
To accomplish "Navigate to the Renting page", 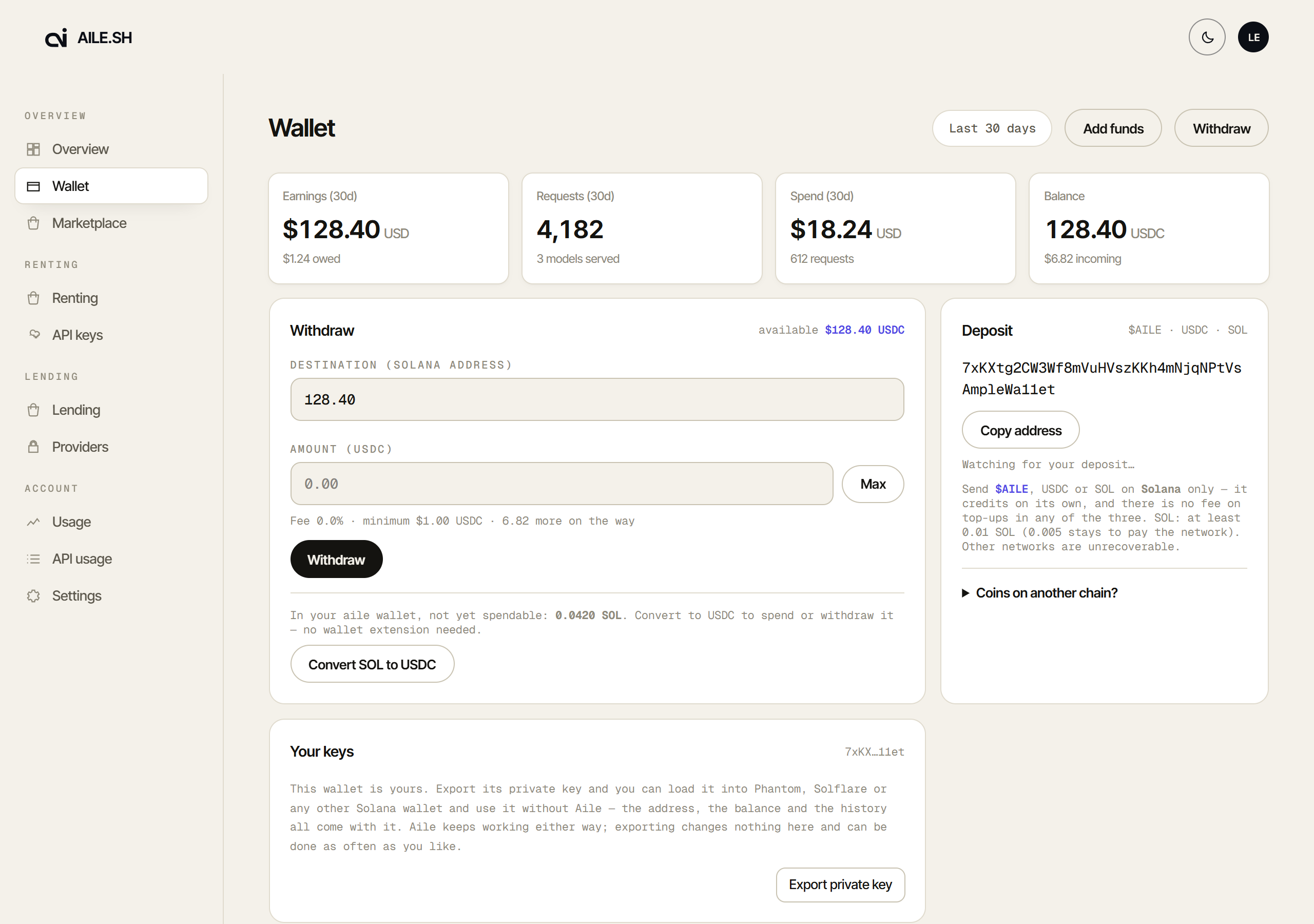I will pyautogui.click(x=75, y=298).
